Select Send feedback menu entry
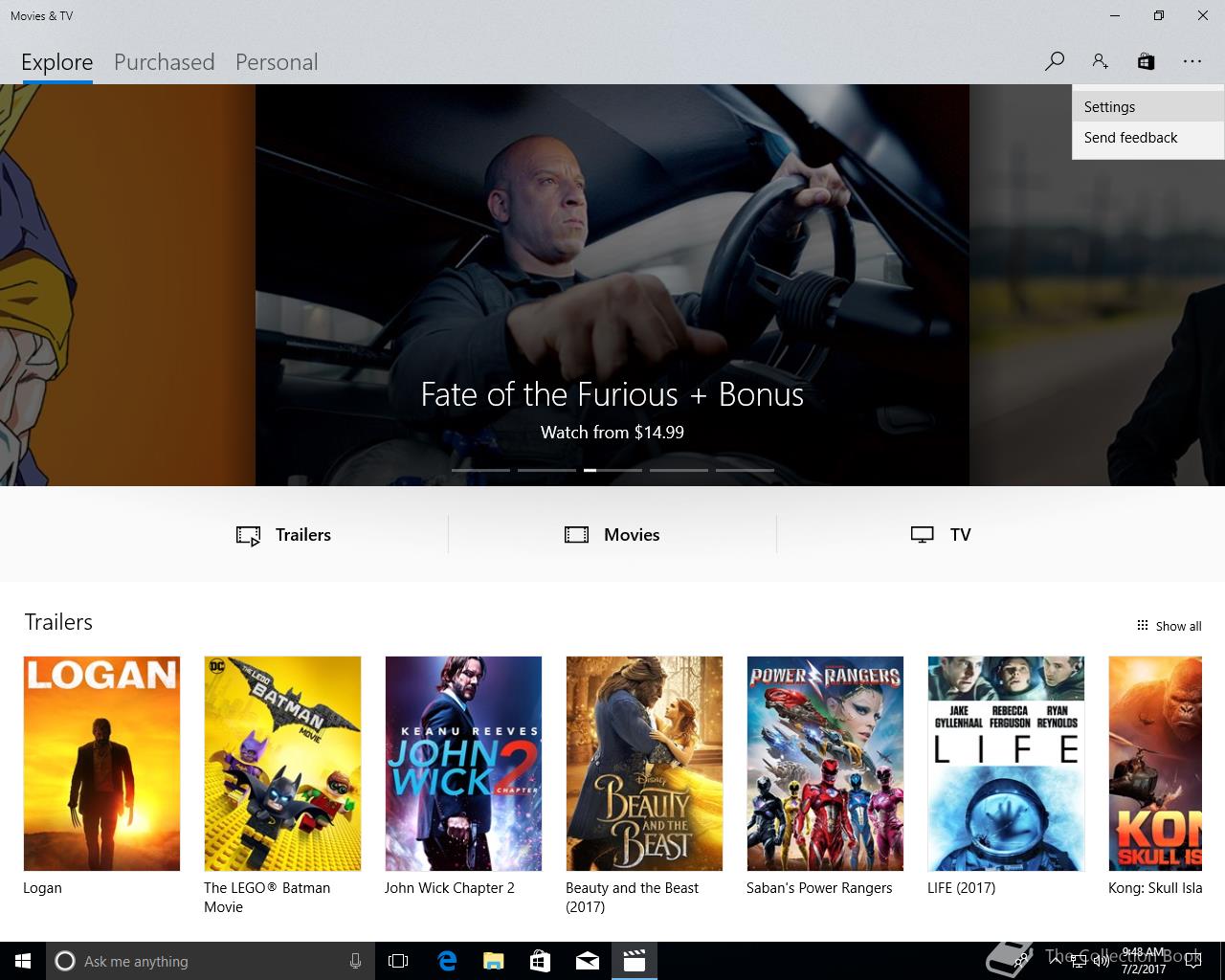 tap(1147, 138)
